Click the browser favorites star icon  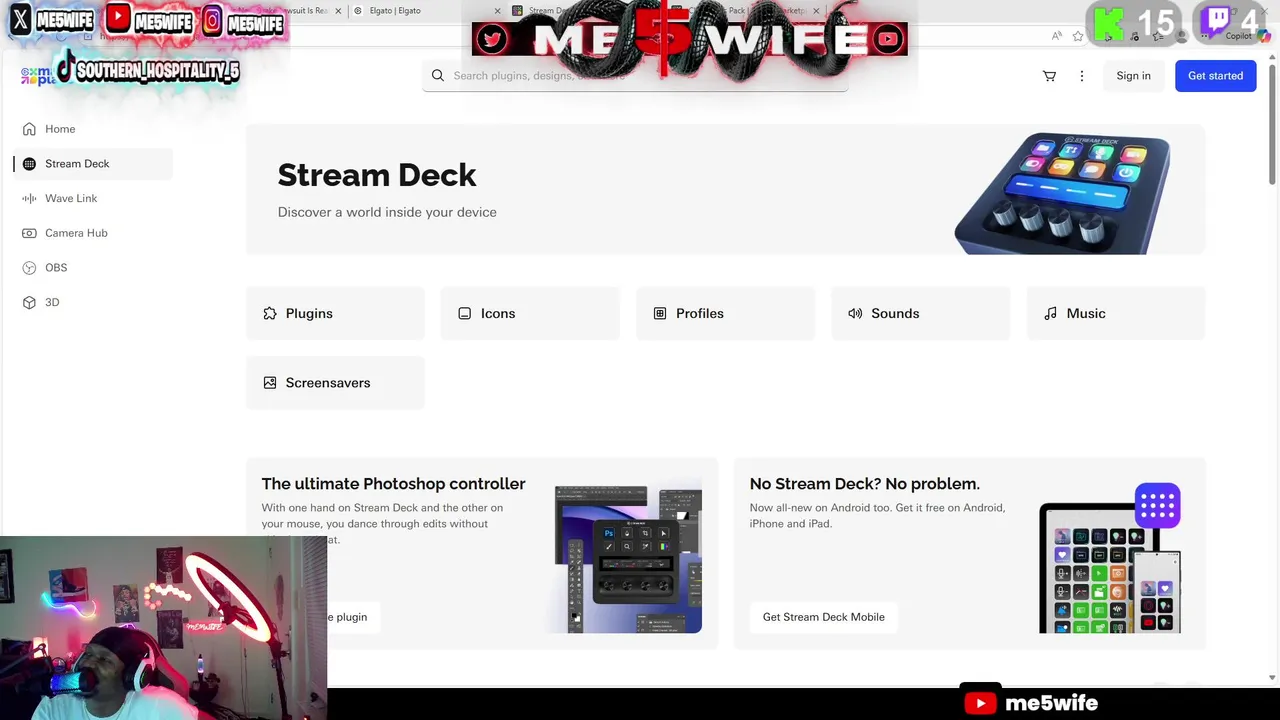[x=1078, y=36]
